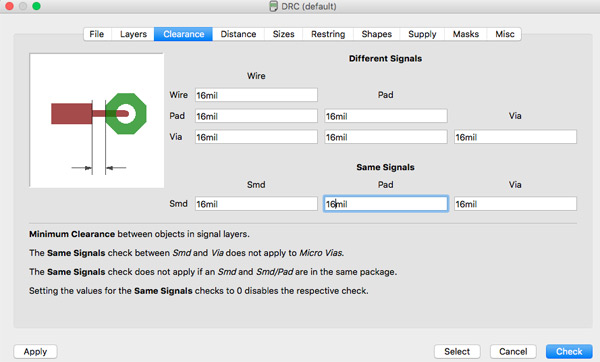Open the Shapes tab
Screen dimensions: 600x362
coord(377,34)
